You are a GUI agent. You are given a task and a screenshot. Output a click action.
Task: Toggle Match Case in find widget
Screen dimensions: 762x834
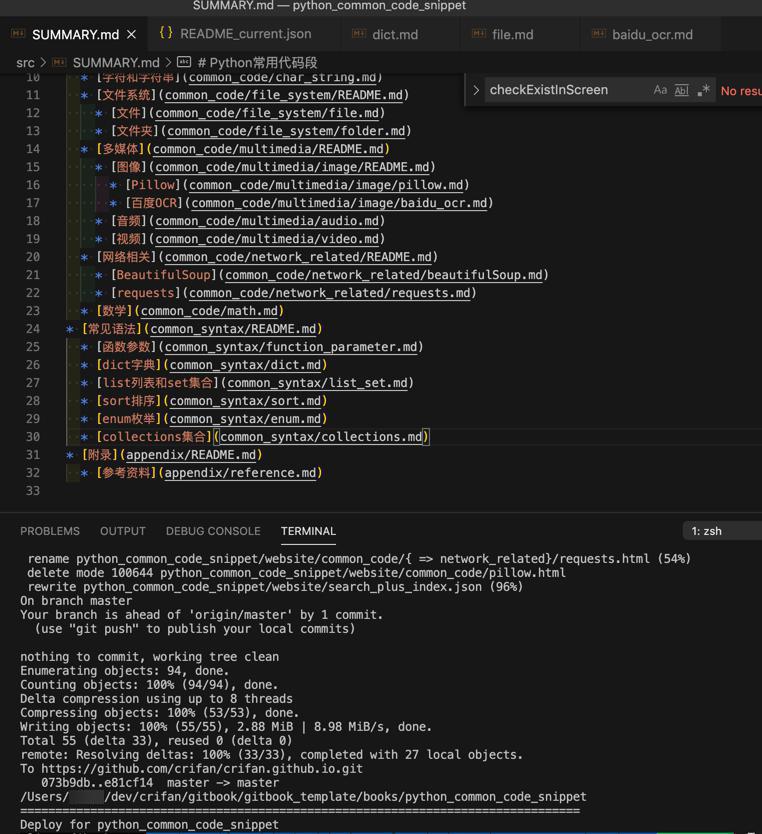pyautogui.click(x=660, y=90)
